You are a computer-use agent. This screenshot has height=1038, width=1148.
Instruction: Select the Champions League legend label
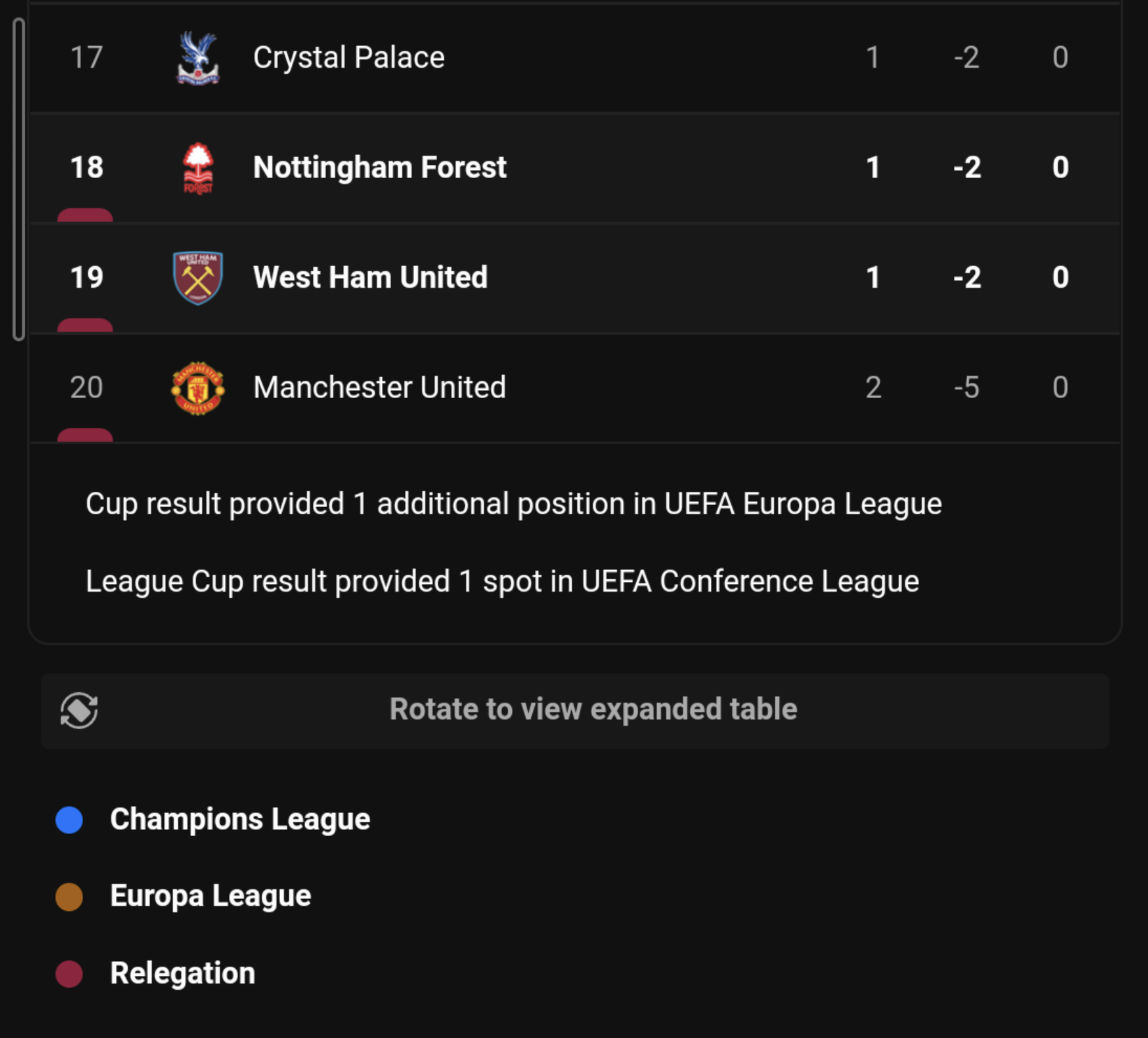240,819
